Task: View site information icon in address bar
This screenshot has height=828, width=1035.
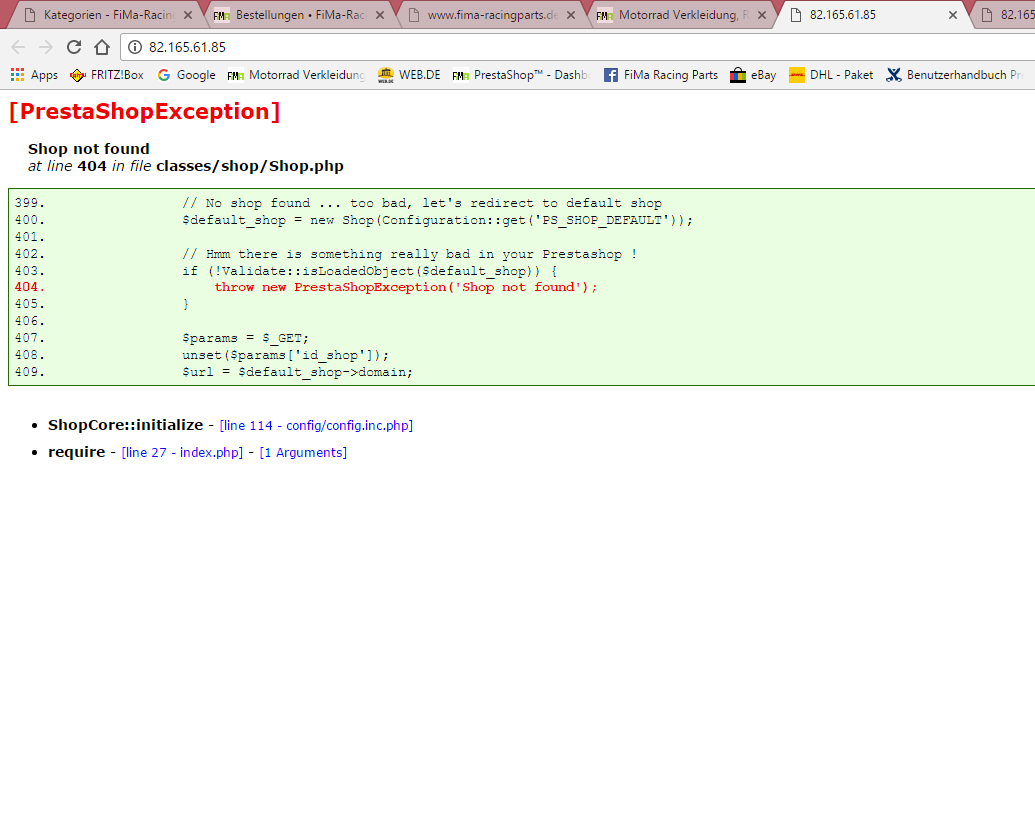Action: tap(135, 47)
